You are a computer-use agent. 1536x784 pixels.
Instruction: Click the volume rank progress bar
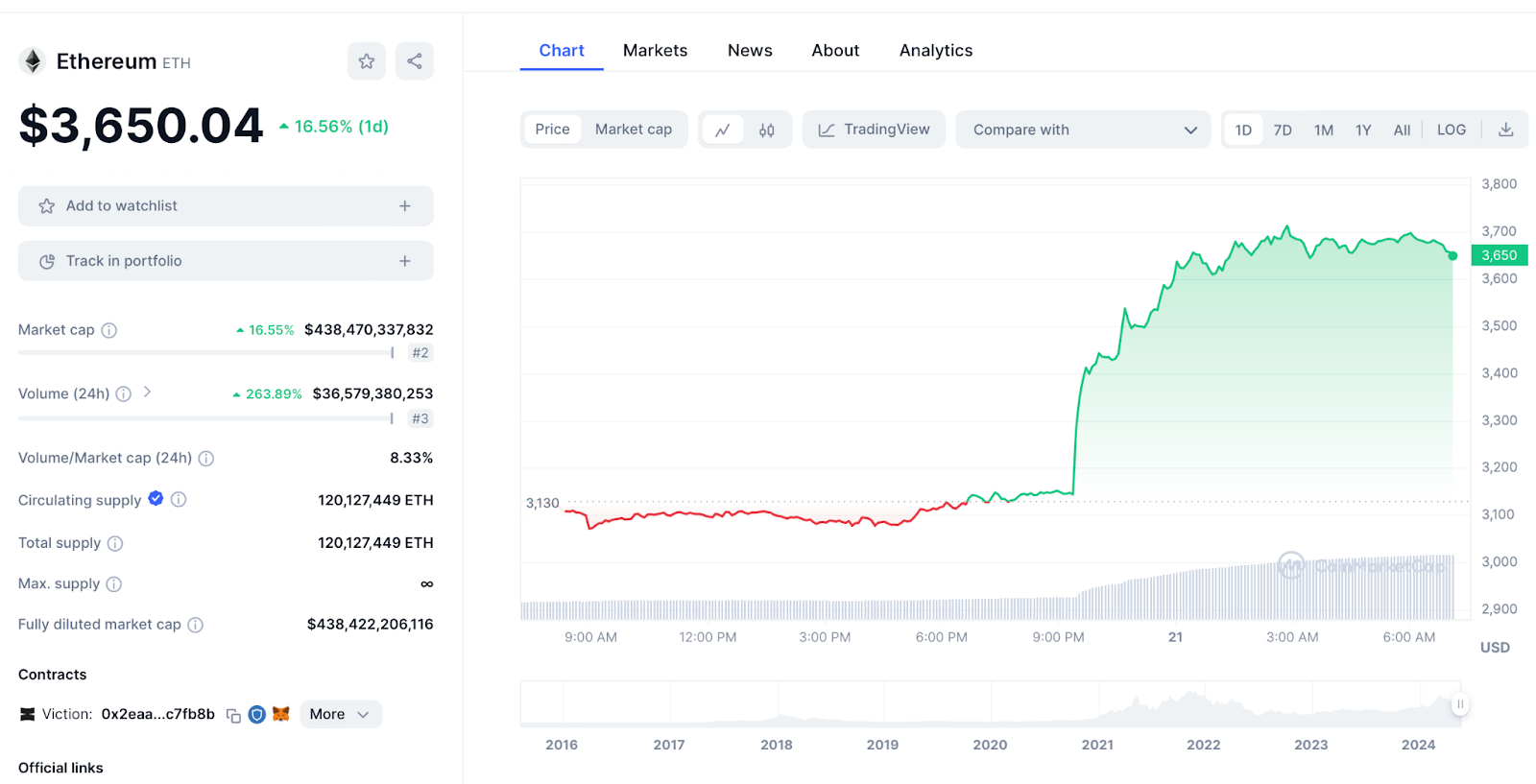206,418
